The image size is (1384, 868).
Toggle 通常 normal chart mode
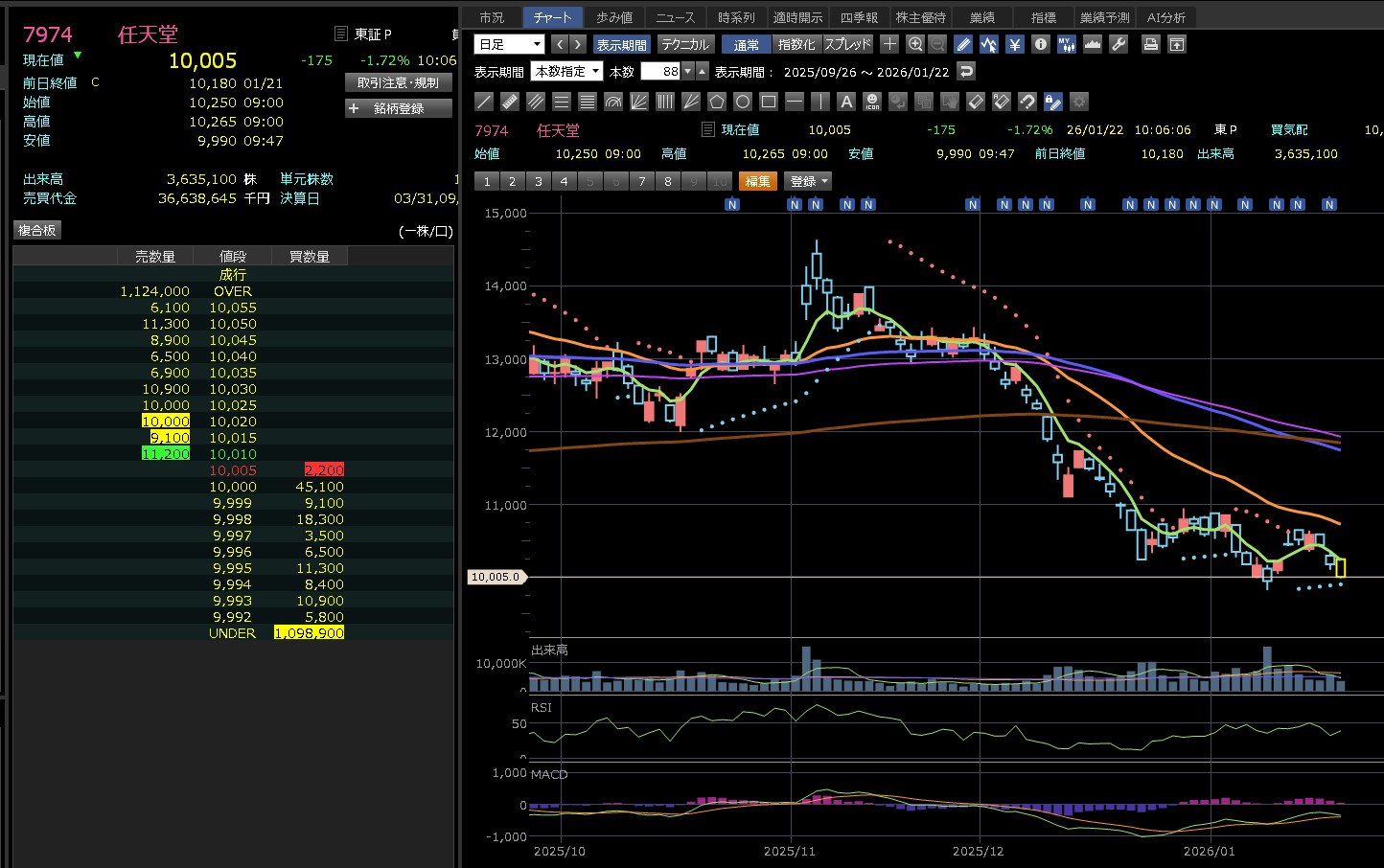coord(747,44)
